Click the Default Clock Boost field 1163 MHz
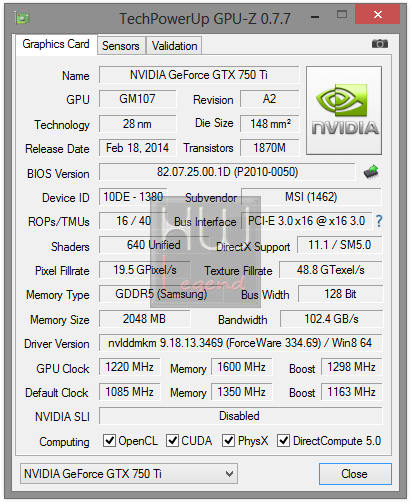Screen dimensions: 412x504 [351, 392]
